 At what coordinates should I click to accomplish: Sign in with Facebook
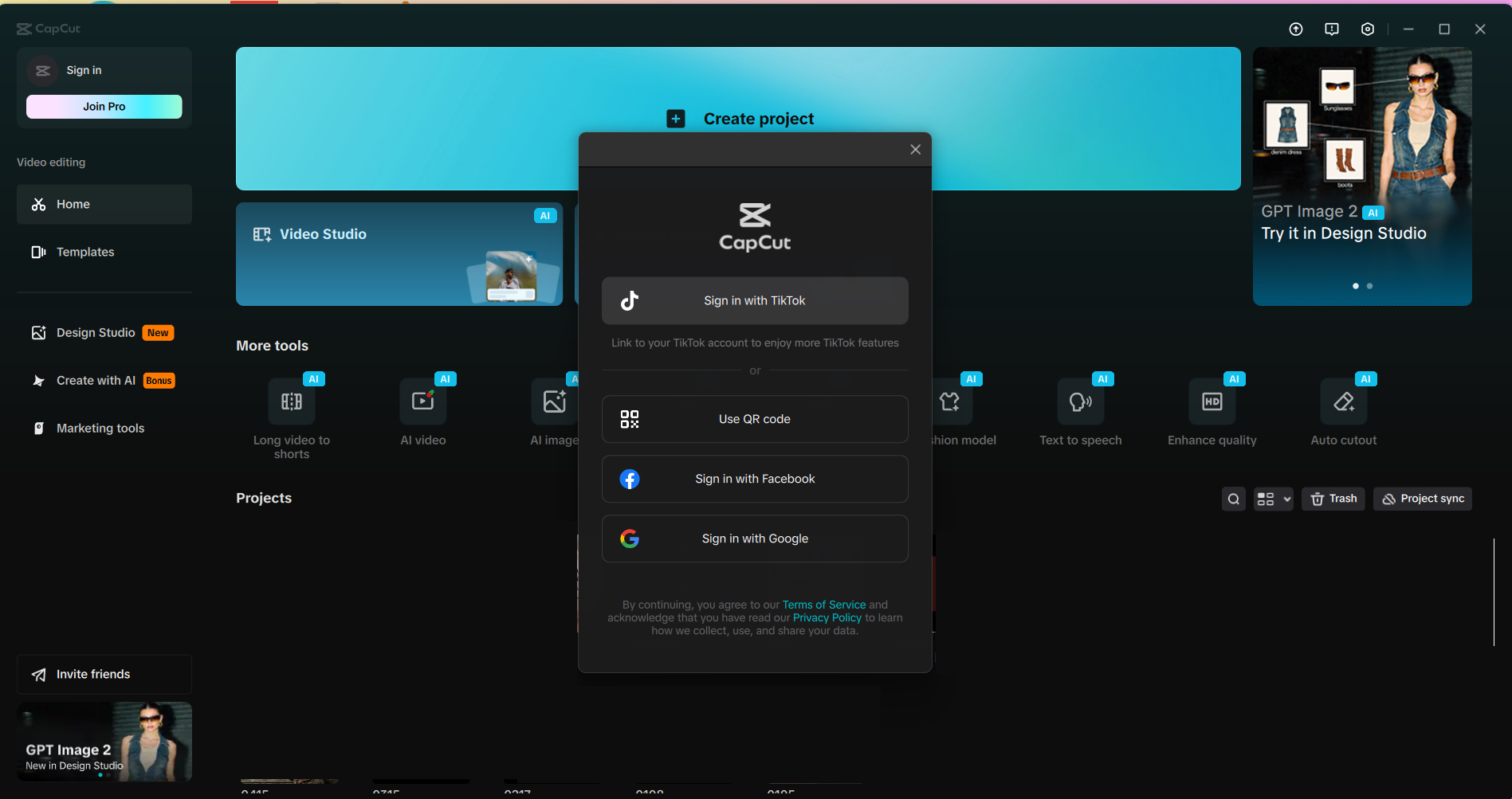point(755,479)
